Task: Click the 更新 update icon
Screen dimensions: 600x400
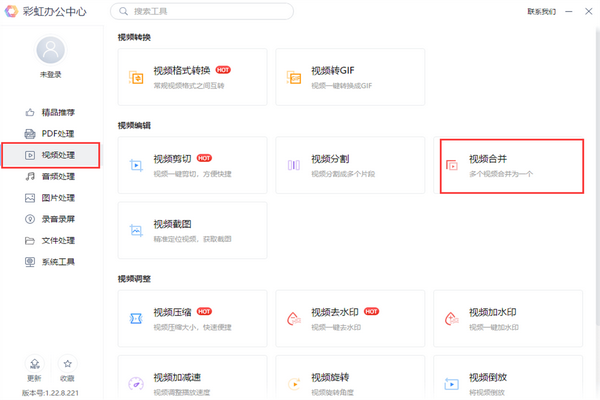Action: tap(34, 364)
